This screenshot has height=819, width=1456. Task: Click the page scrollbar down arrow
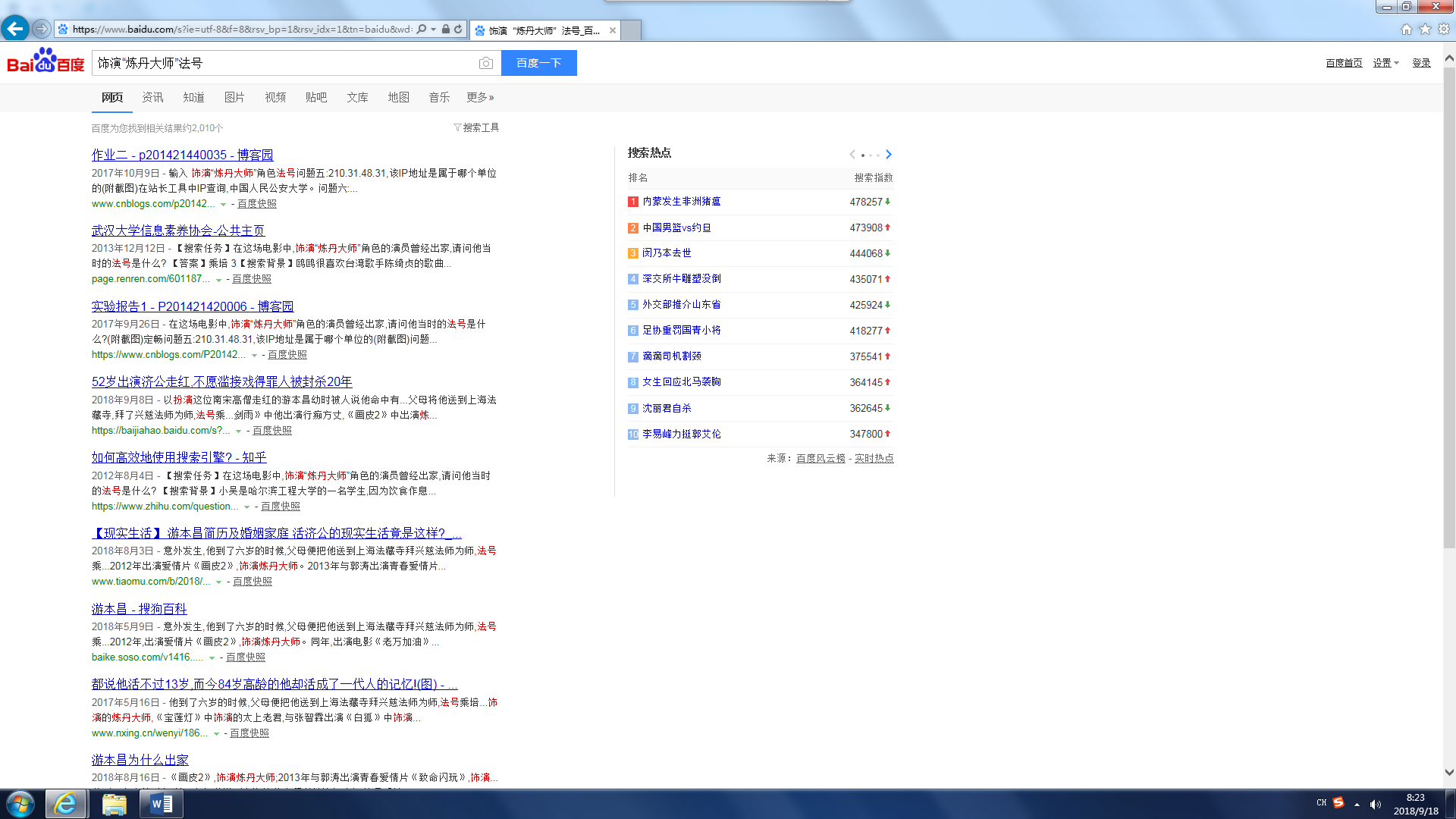[x=1449, y=773]
